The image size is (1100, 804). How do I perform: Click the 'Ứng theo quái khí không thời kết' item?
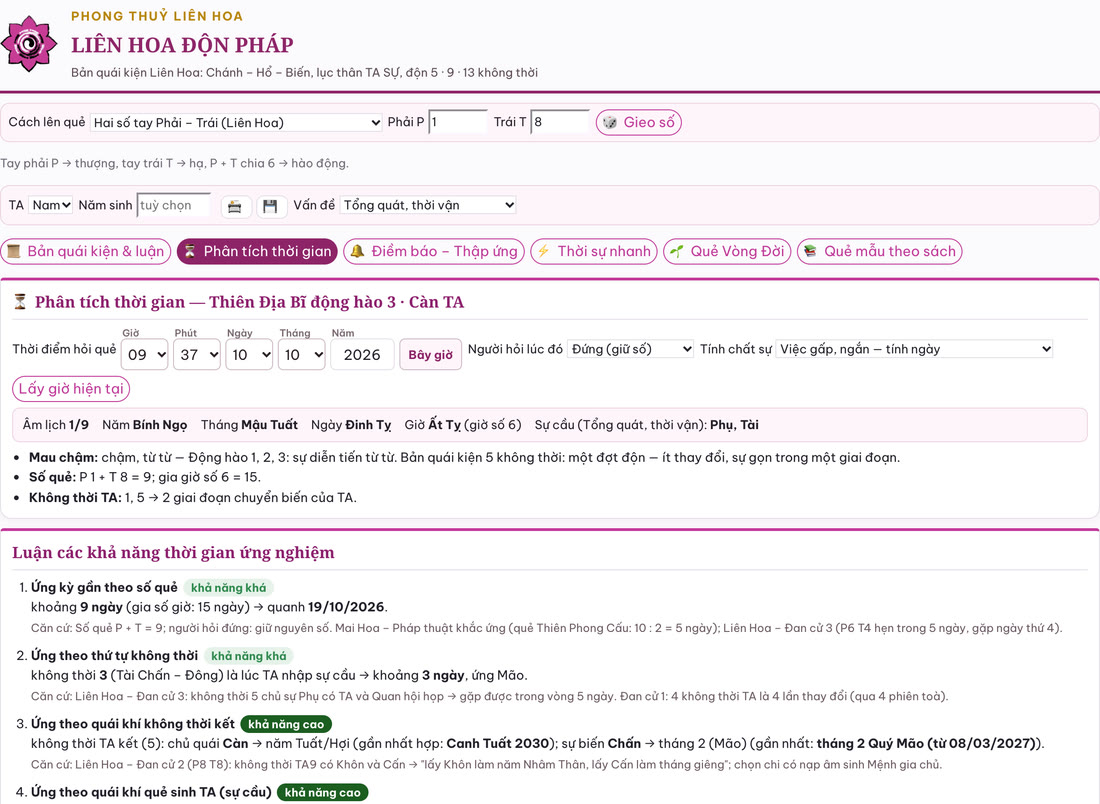[133, 723]
